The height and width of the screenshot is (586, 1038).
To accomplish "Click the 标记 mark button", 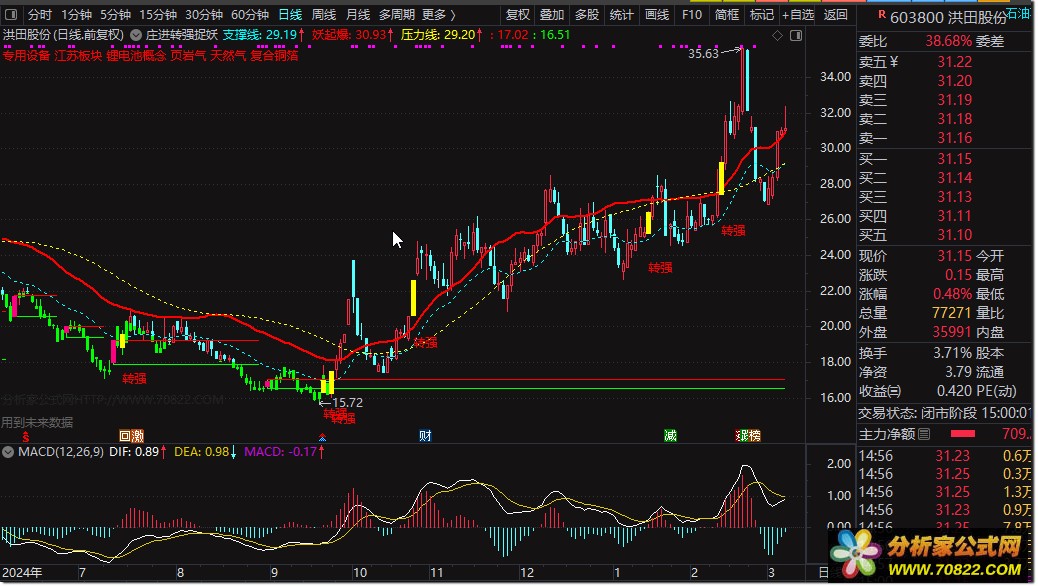I will 761,15.
